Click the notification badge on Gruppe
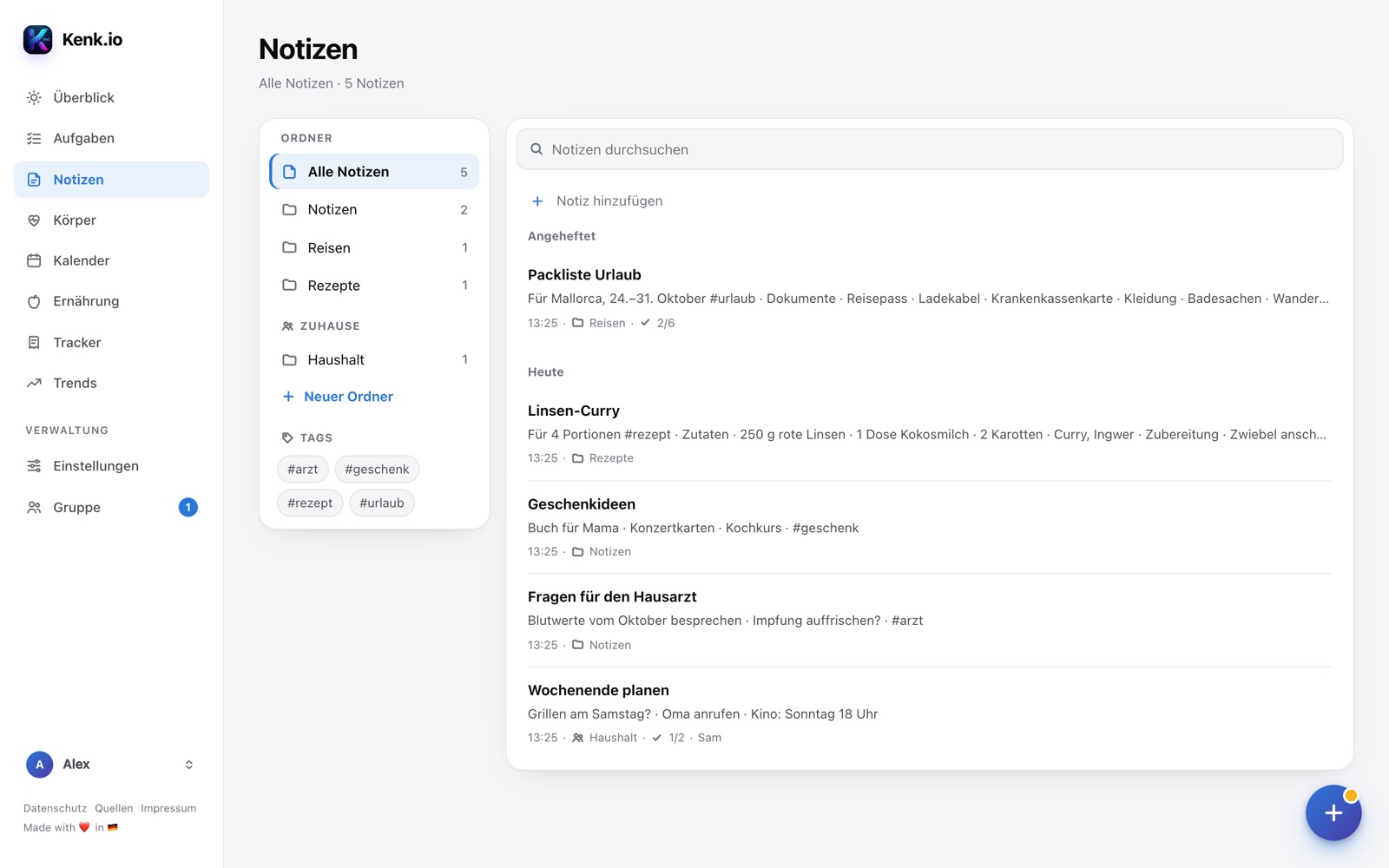 point(188,507)
